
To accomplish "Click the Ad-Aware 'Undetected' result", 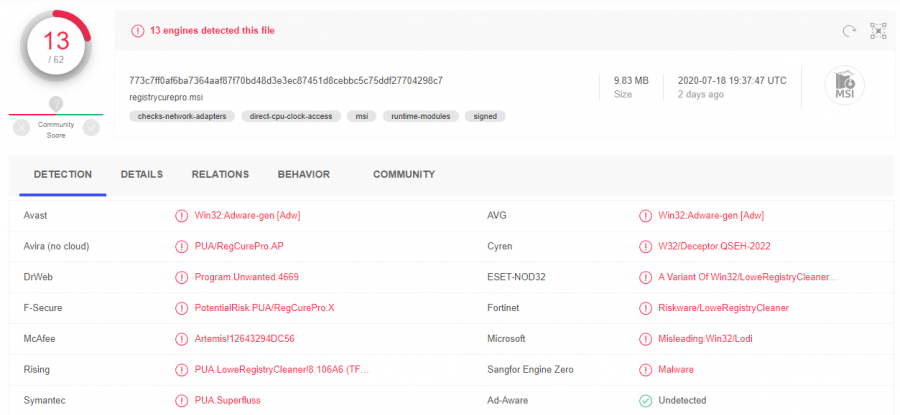I will 682,400.
